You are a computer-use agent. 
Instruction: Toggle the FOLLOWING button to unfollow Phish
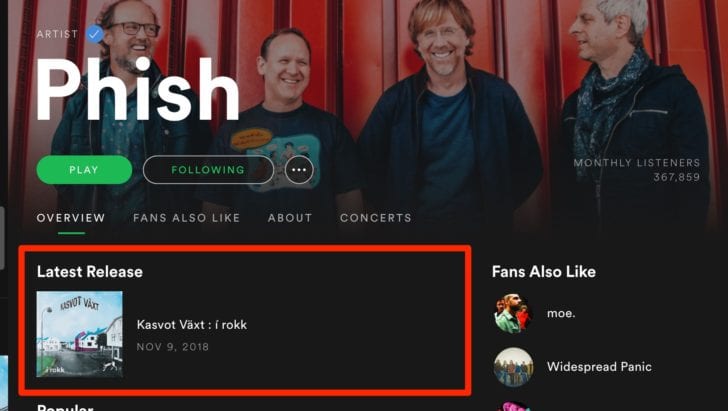[208, 170]
